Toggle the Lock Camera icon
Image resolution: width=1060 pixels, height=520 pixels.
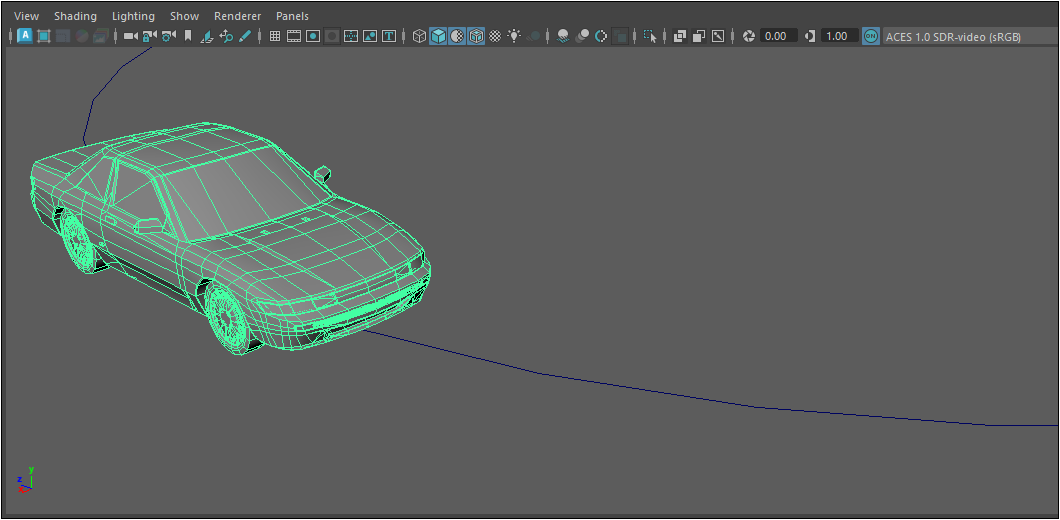pos(149,36)
